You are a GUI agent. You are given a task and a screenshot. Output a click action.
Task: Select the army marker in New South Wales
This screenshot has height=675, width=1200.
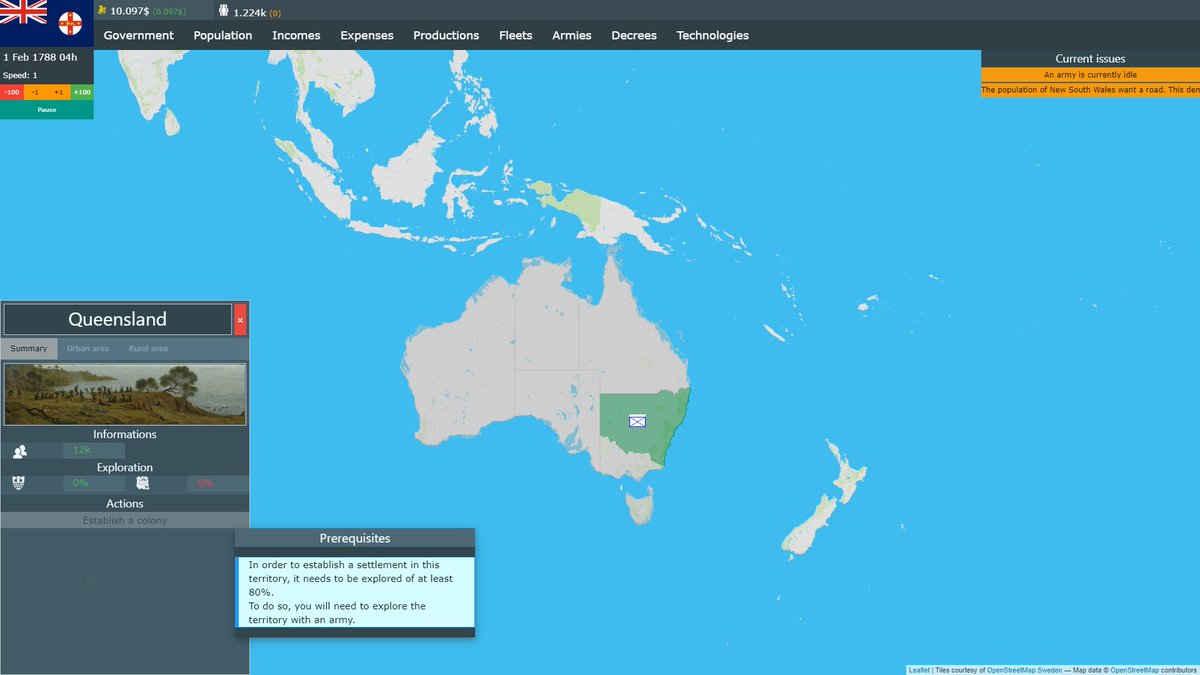pos(638,421)
